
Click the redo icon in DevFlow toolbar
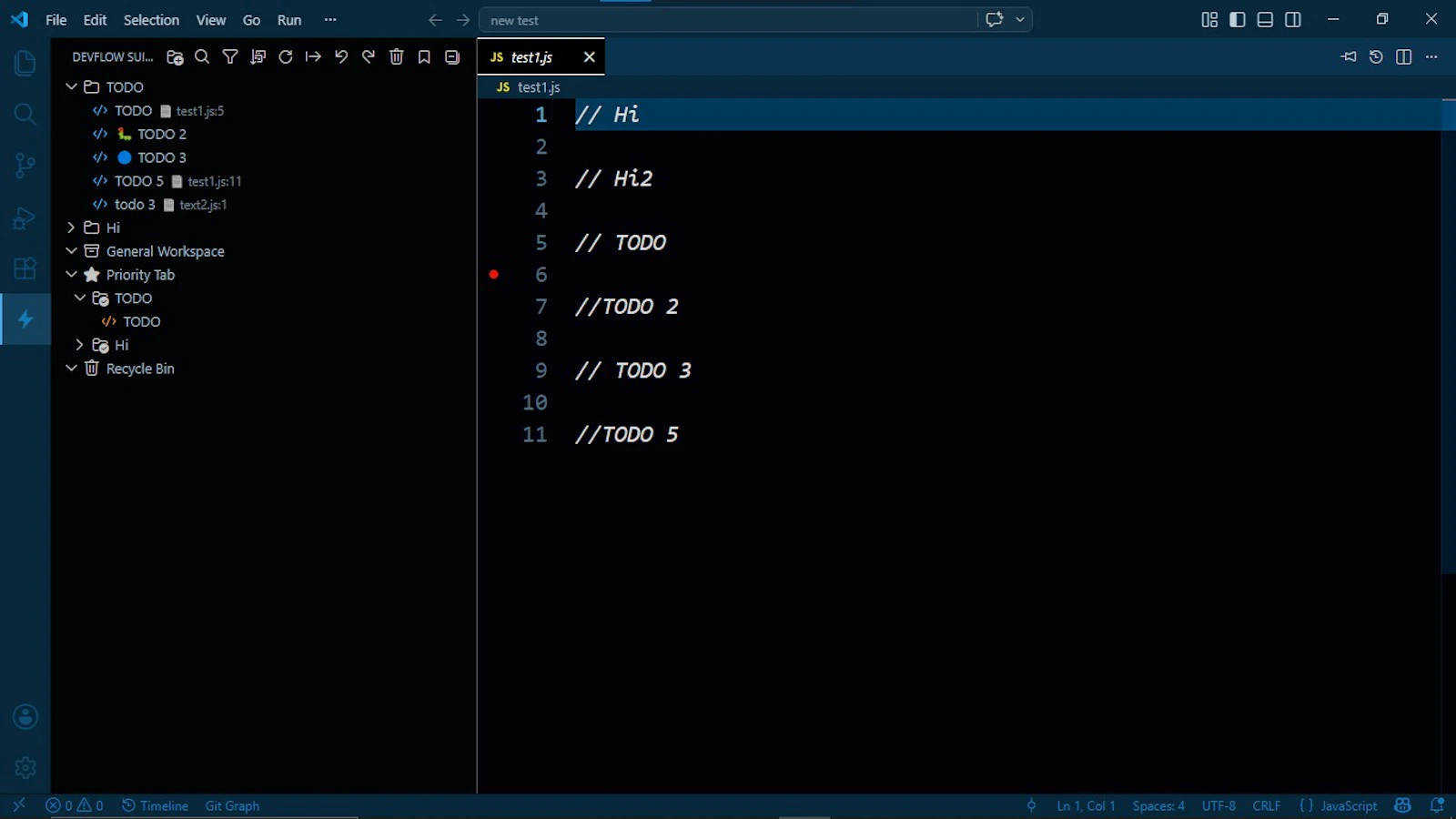point(369,57)
